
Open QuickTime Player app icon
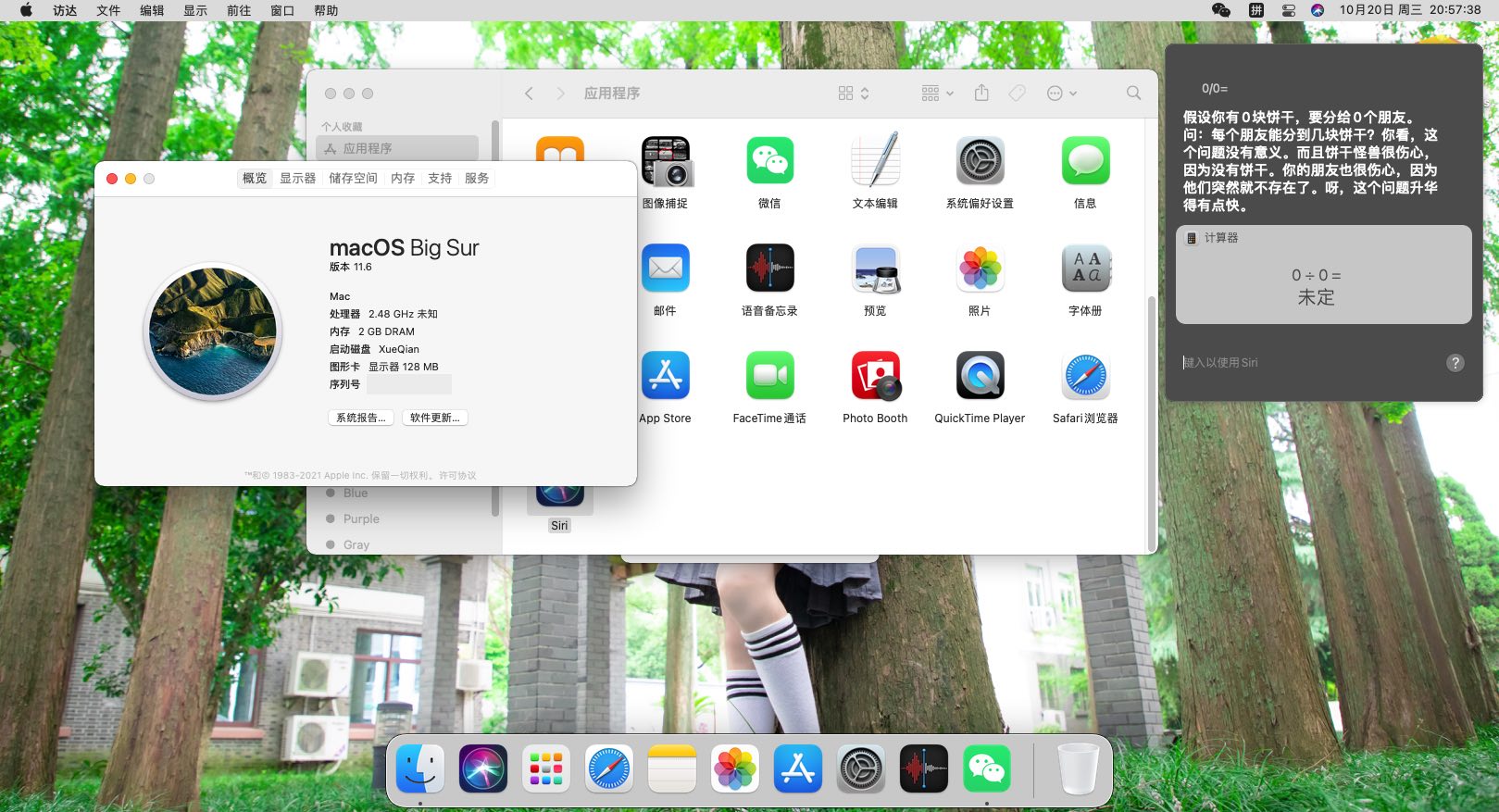[x=980, y=376]
